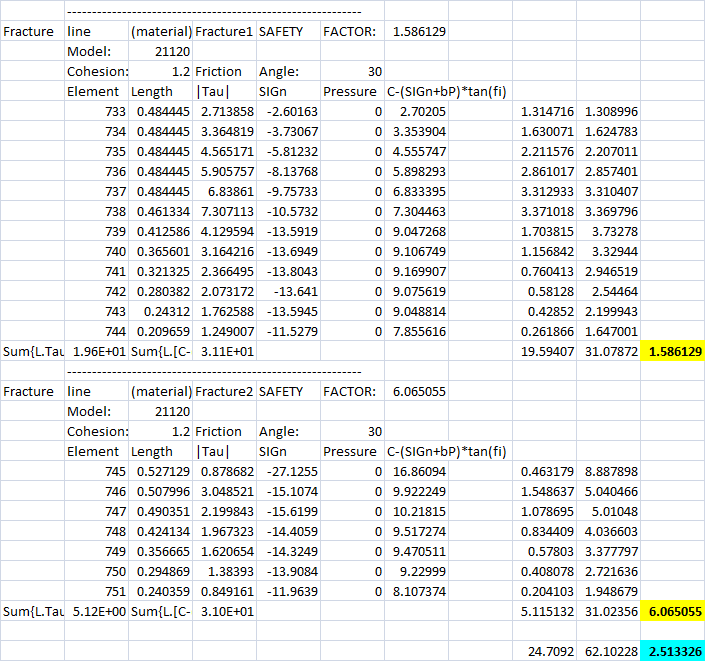Image resolution: width=705 pixels, height=661 pixels.
Task: Click the 1.96E+01 sum cell
Action: pos(96,351)
